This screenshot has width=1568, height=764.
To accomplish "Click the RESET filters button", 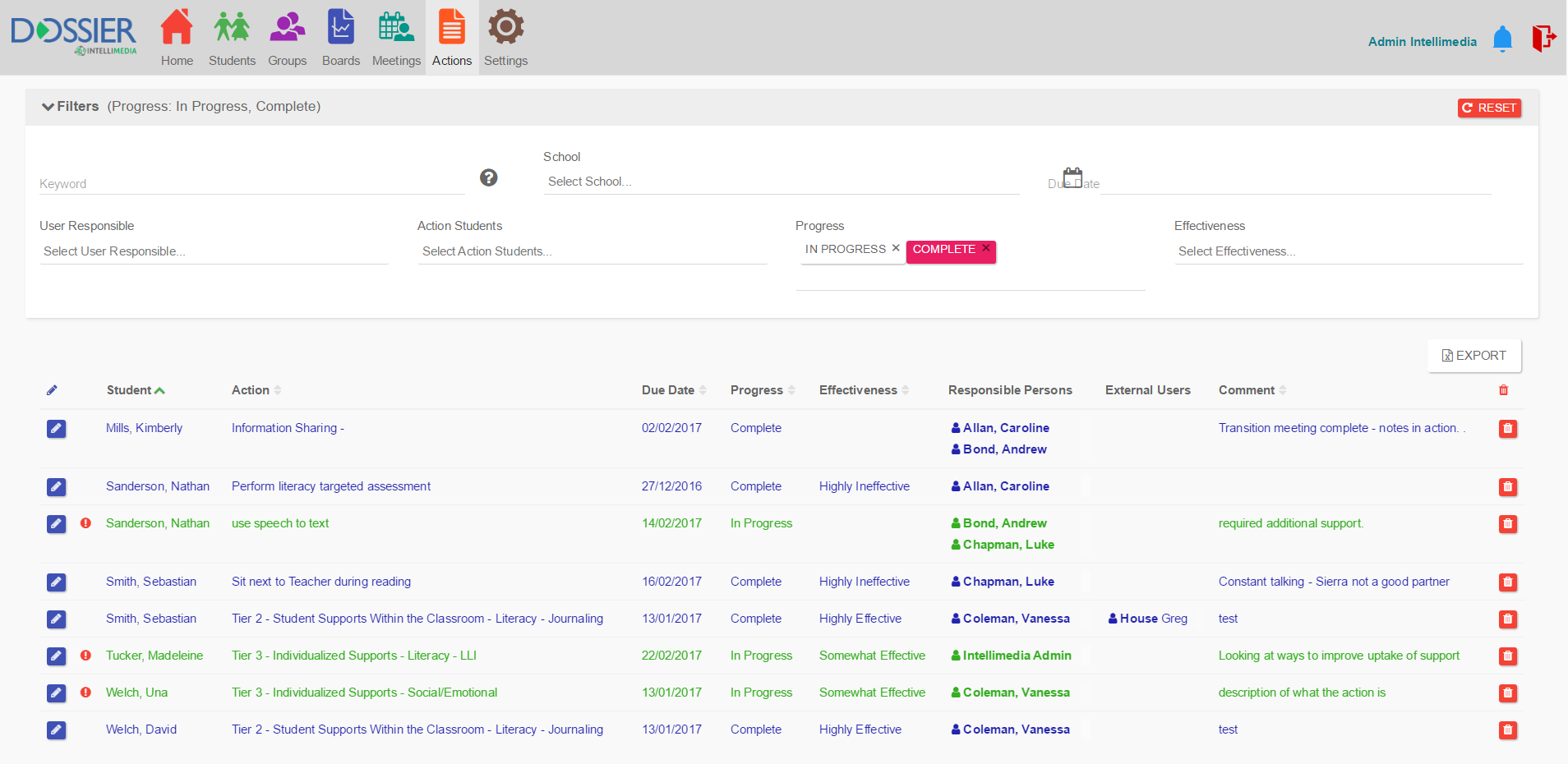I will point(1489,108).
